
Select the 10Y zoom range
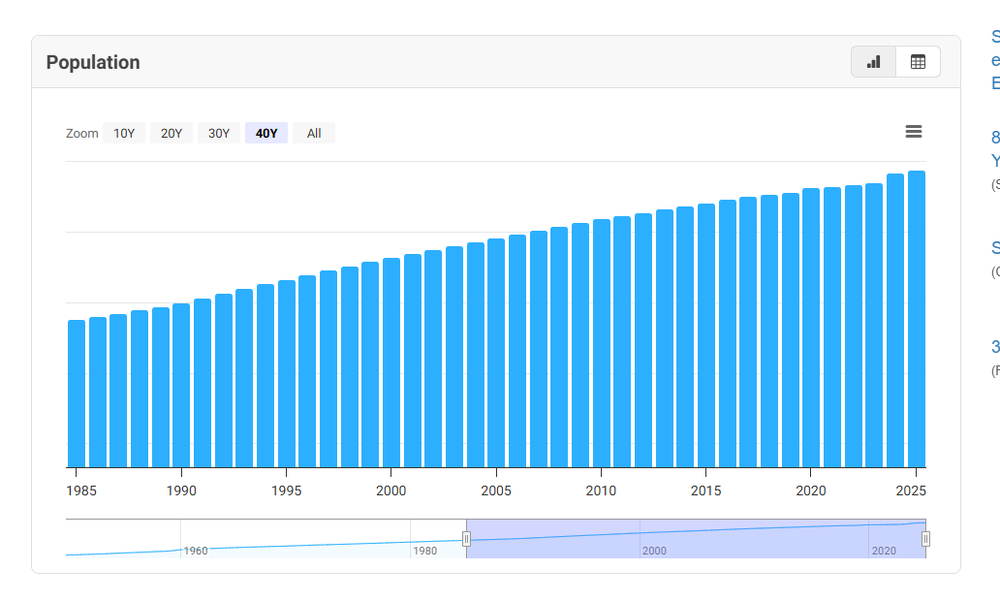124,133
